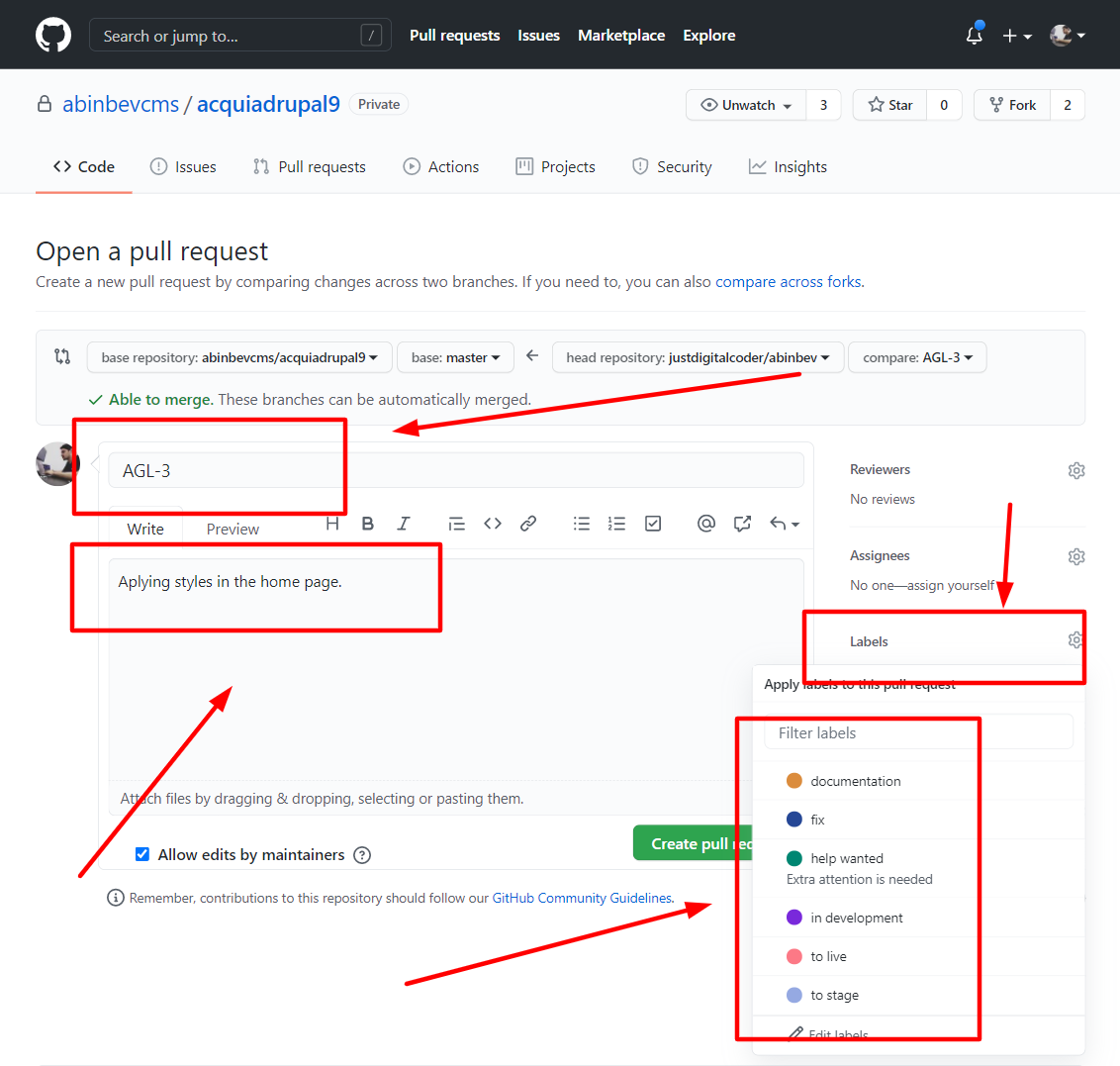Select the fix label
Viewport: 1120px width, 1066px height.
[919, 820]
